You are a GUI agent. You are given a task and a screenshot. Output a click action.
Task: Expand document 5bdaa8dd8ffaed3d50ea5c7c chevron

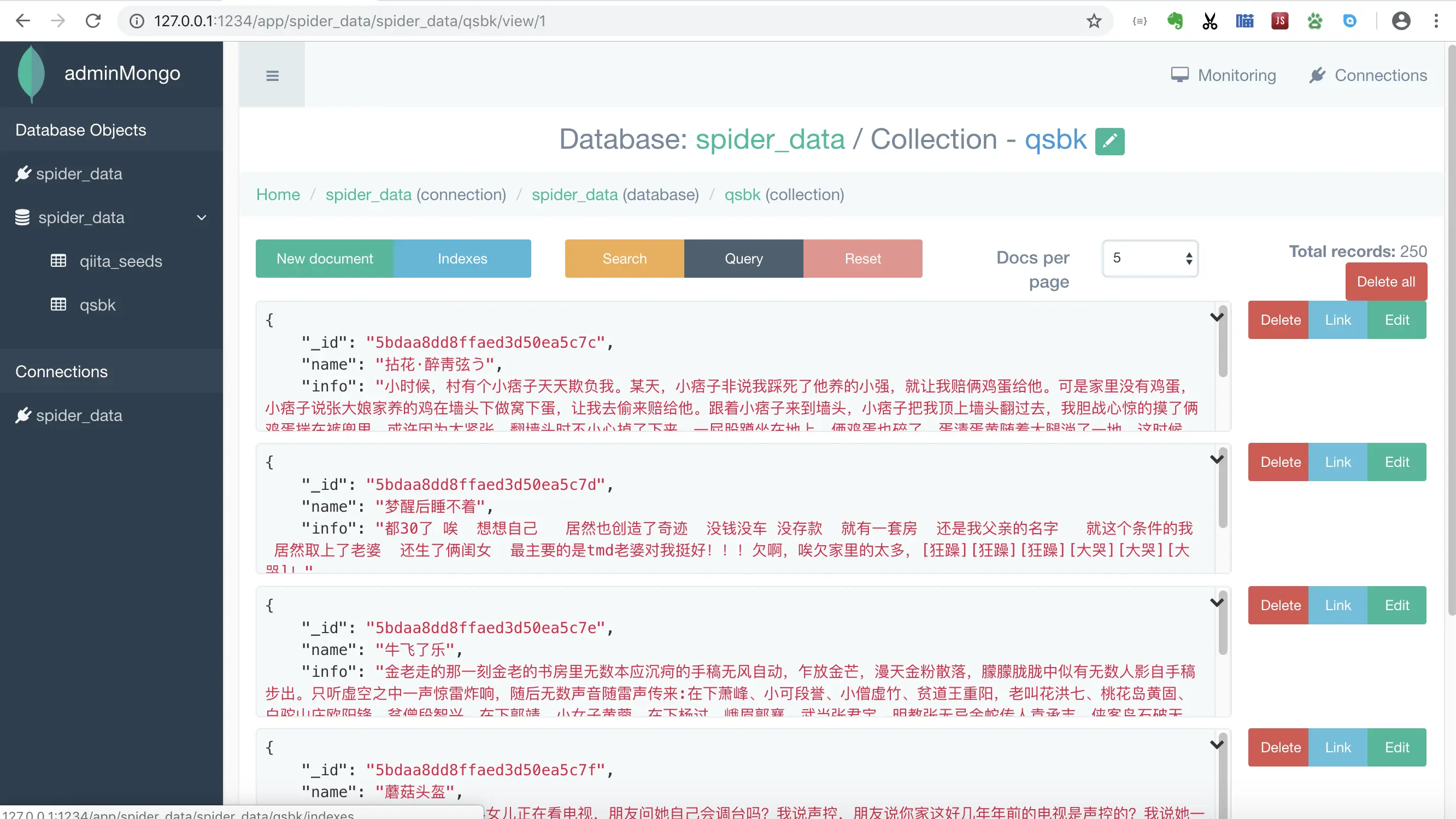point(1217,317)
